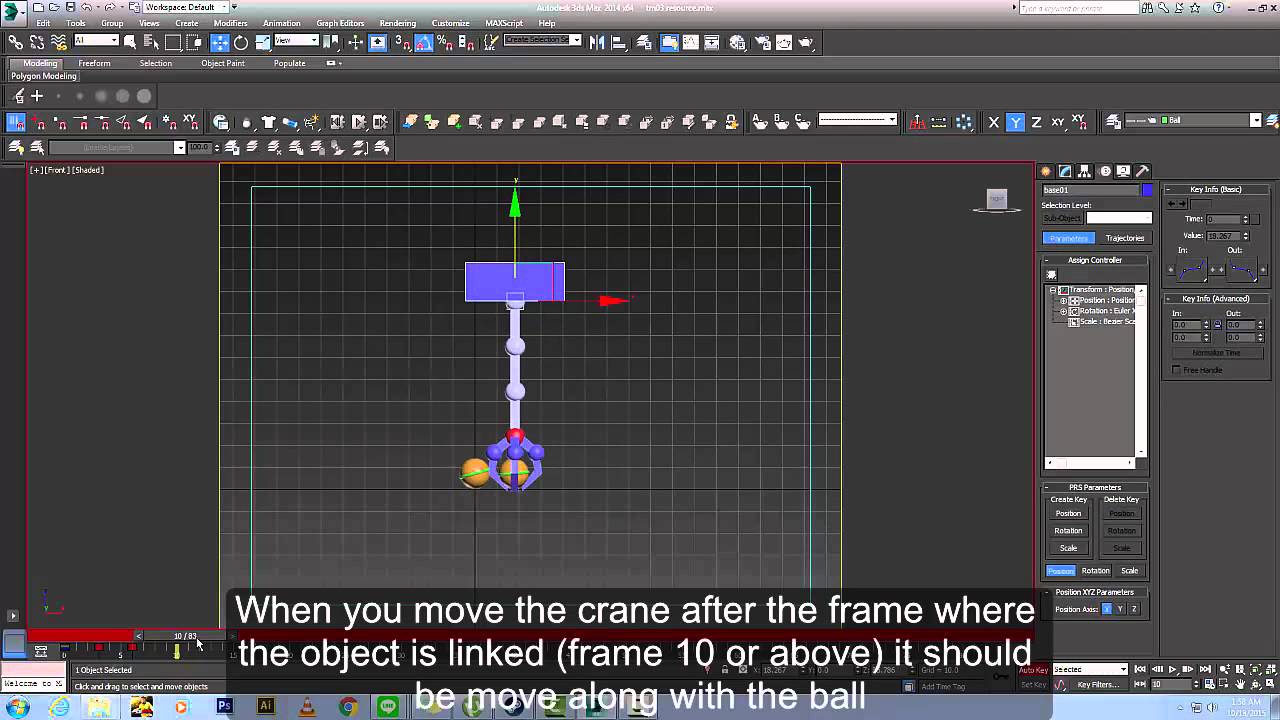Open the Modifiers menu
1280x720 pixels.
230,23
